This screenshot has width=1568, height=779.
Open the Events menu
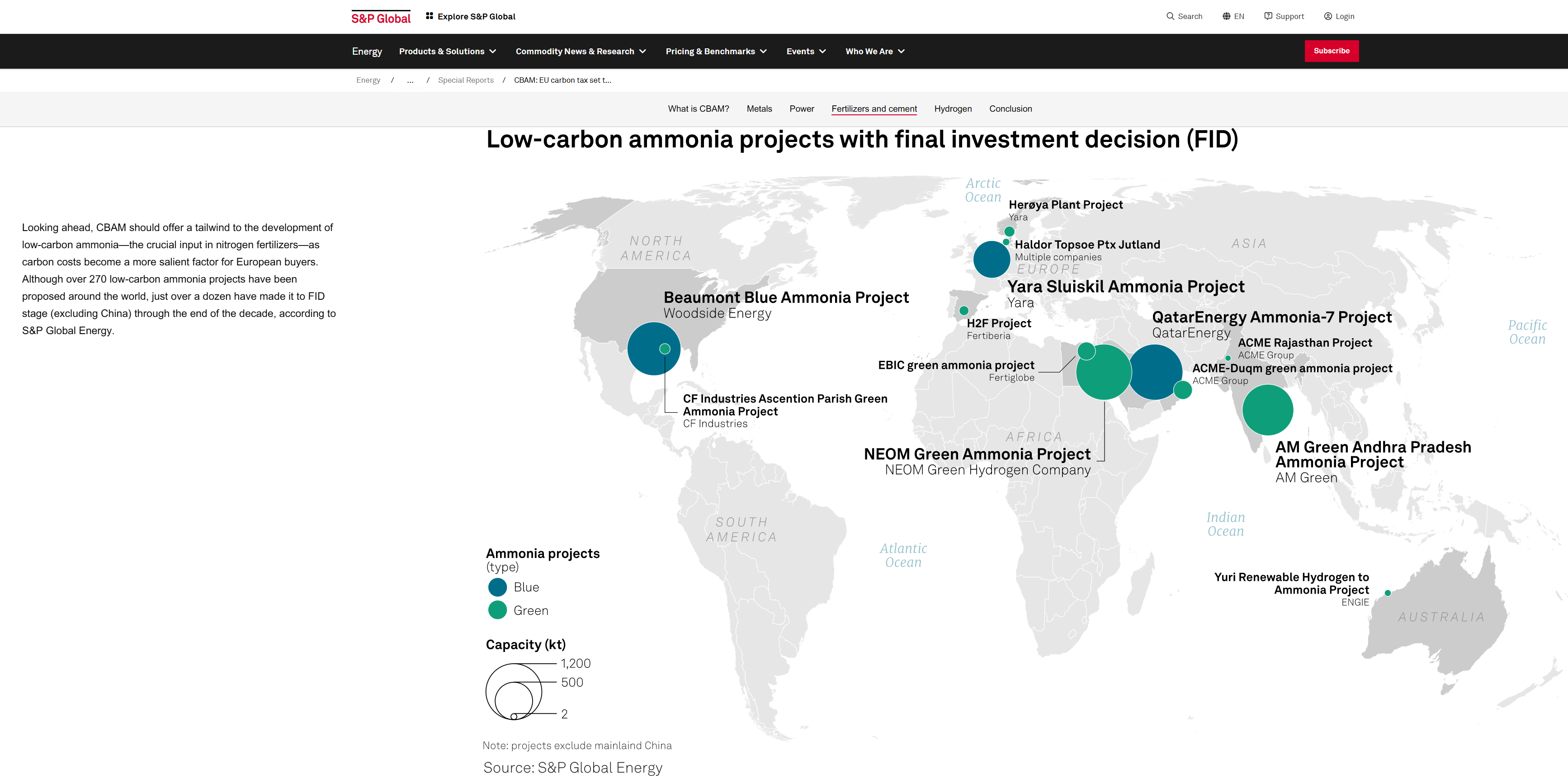(x=805, y=52)
